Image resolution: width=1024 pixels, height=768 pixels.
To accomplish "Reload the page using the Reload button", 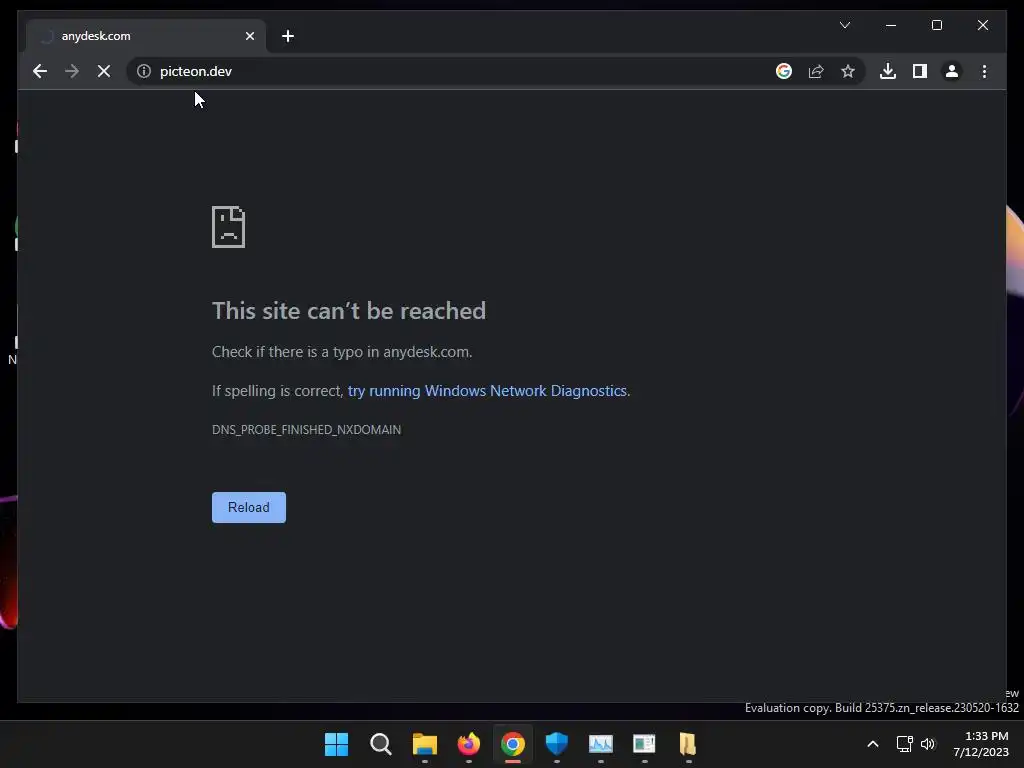I will (249, 507).
